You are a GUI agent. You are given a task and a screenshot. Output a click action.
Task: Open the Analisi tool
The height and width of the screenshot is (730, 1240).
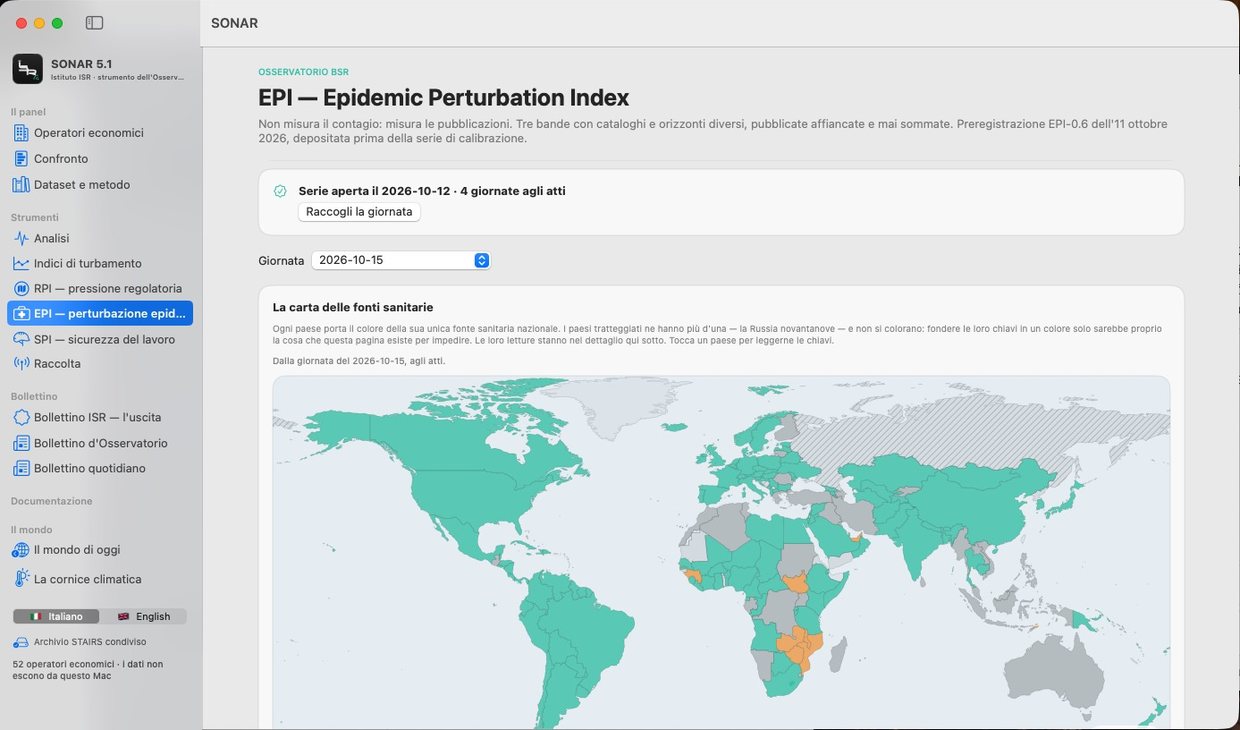tap(100, 238)
